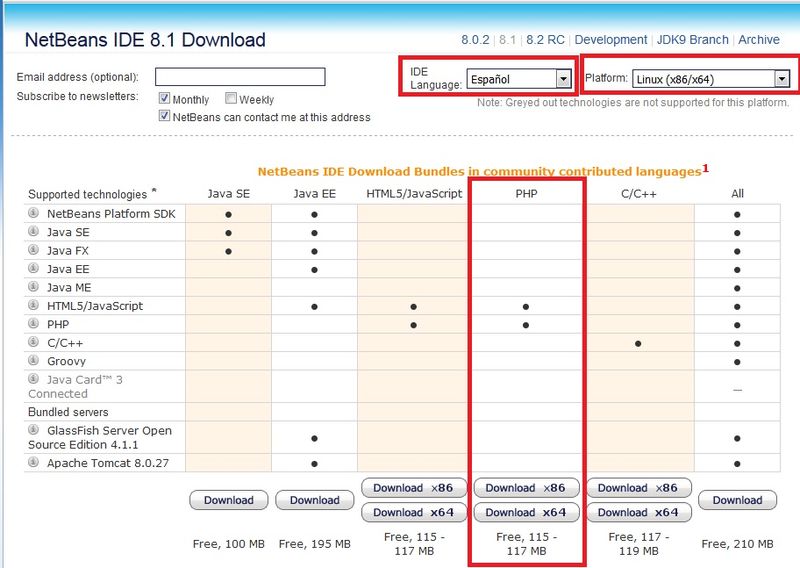Viewport: 800px width, 568px height.
Task: Click info icon beside Java Card 3 Connected
Action: click(x=33, y=379)
